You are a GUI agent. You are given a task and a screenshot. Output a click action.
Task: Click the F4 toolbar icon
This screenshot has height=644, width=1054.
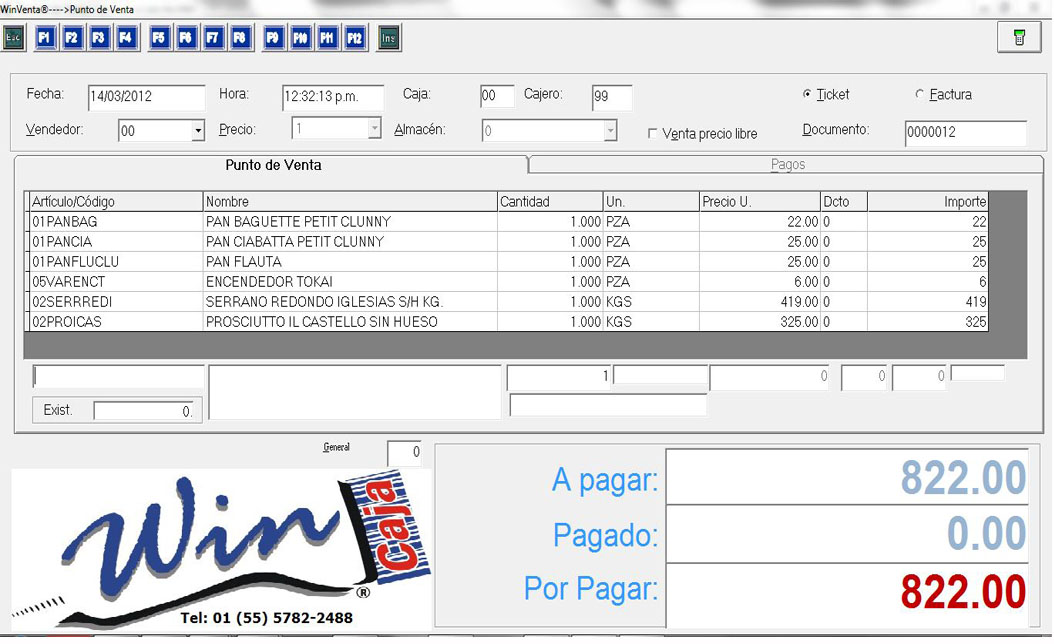pyautogui.click(x=124, y=37)
